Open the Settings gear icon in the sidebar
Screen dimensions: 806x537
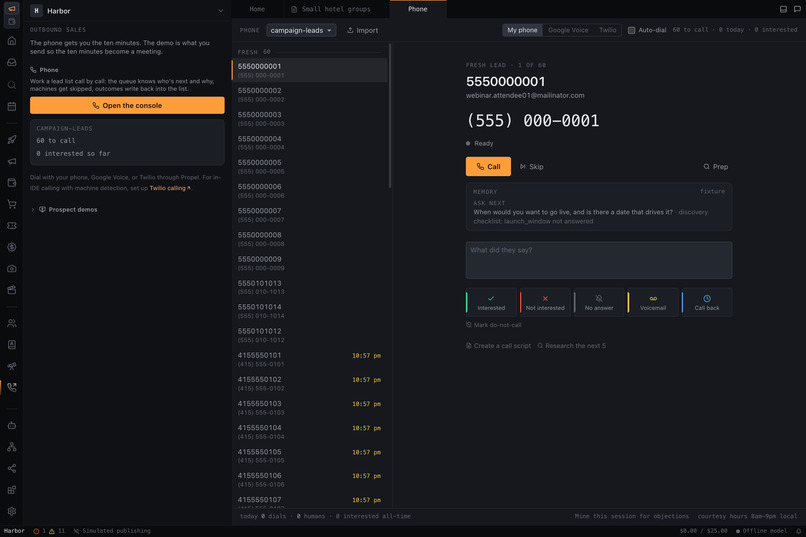pyautogui.click(x=12, y=512)
